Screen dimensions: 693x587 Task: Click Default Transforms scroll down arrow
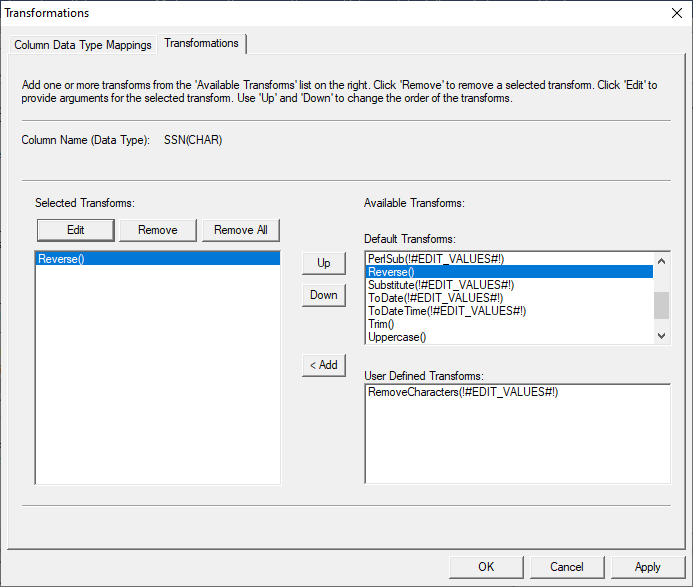pos(662,336)
